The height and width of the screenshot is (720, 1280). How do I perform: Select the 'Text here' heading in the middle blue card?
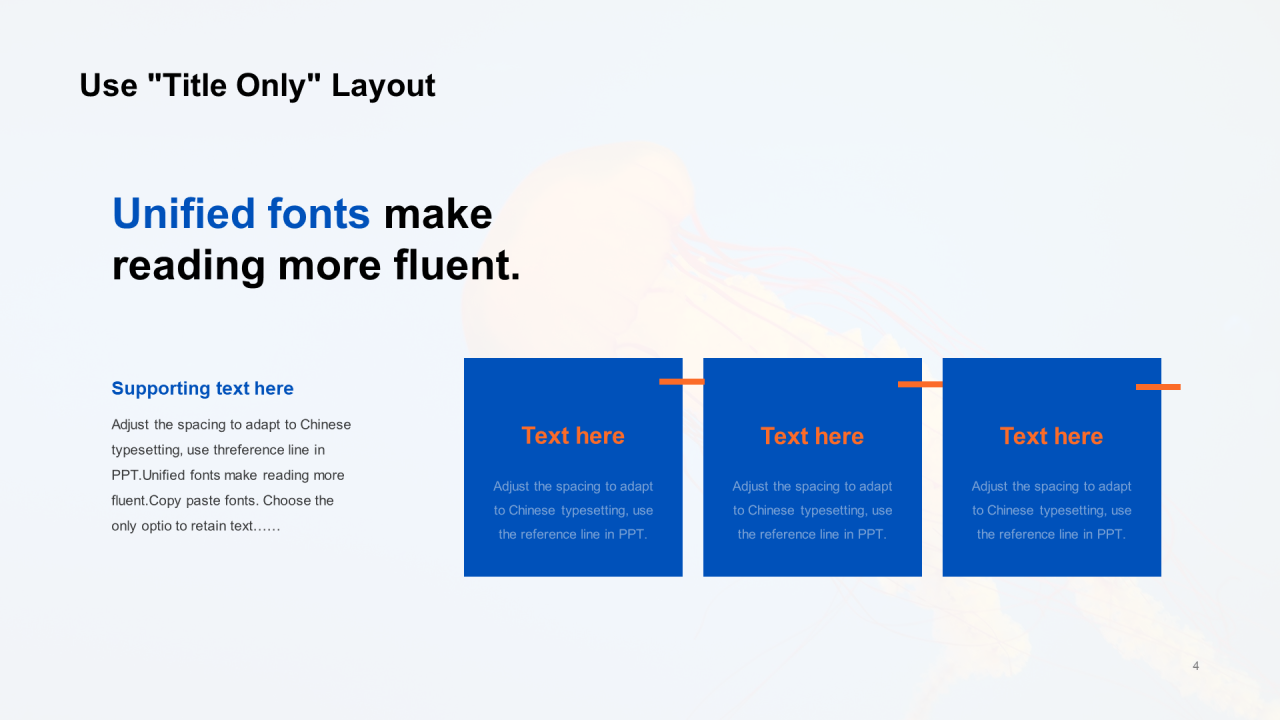coord(812,436)
